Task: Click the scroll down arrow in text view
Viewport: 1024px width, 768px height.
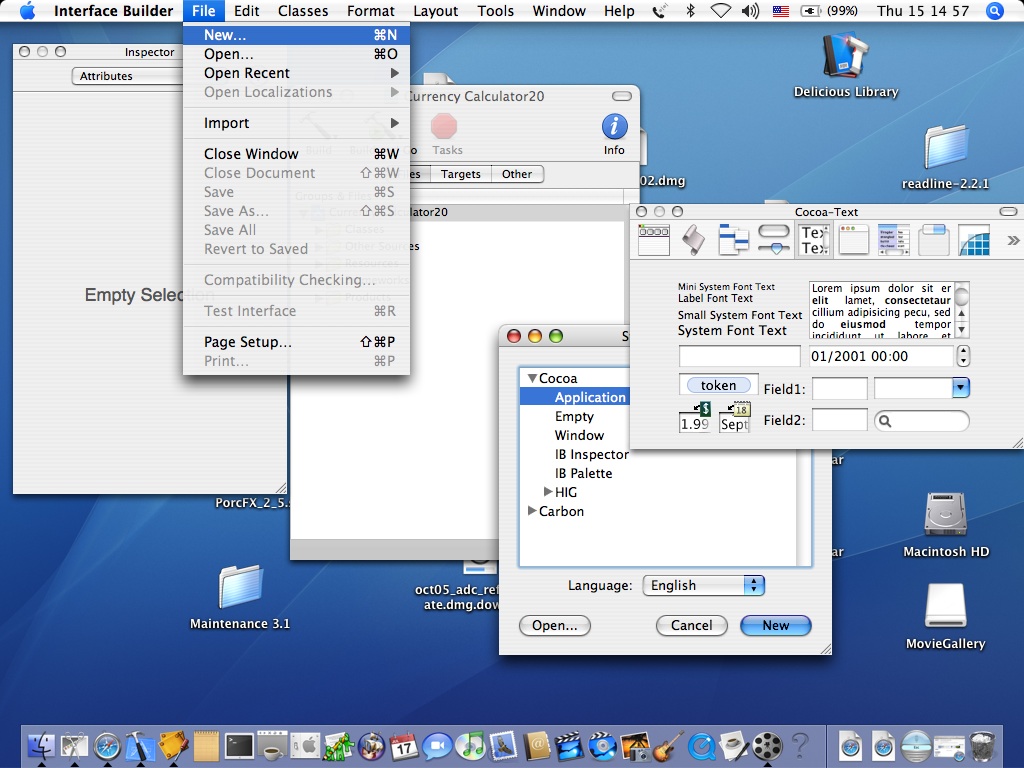Action: pyautogui.click(x=962, y=330)
